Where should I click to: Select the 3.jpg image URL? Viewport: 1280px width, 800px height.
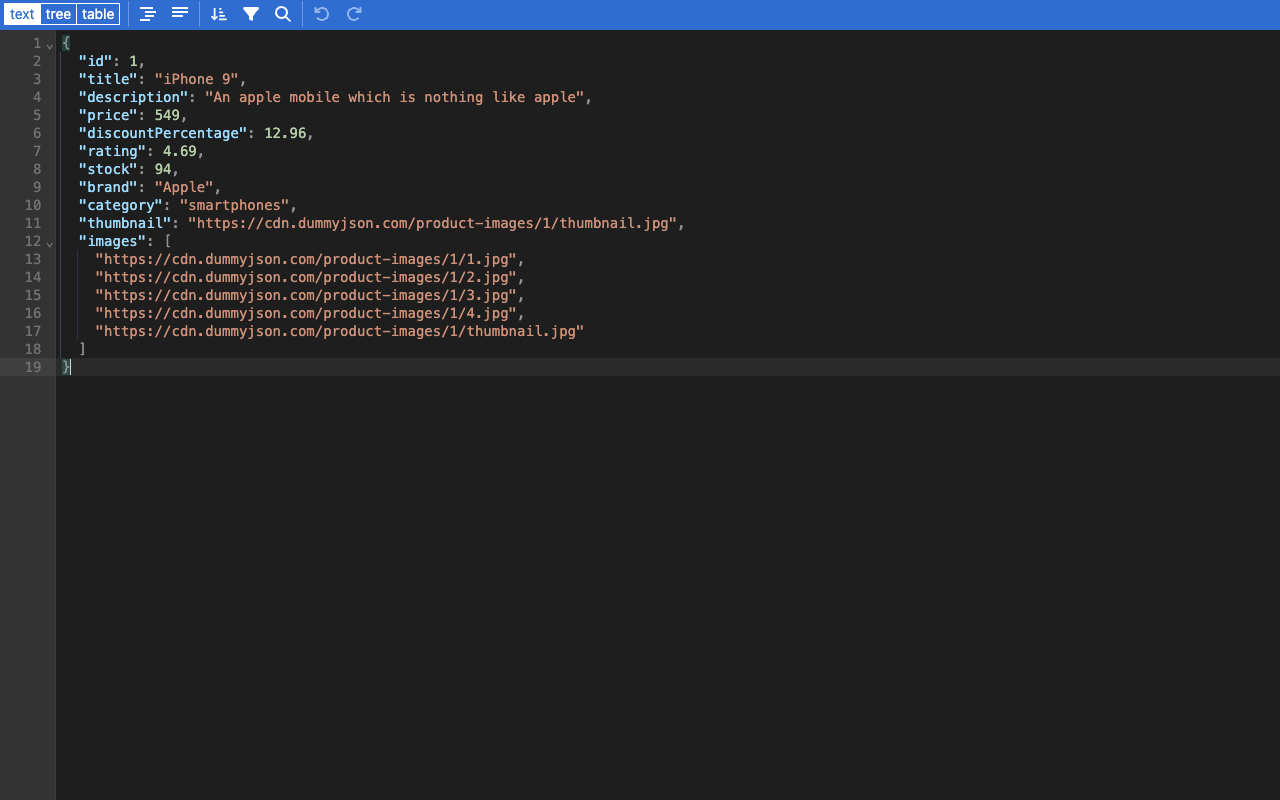(306, 295)
